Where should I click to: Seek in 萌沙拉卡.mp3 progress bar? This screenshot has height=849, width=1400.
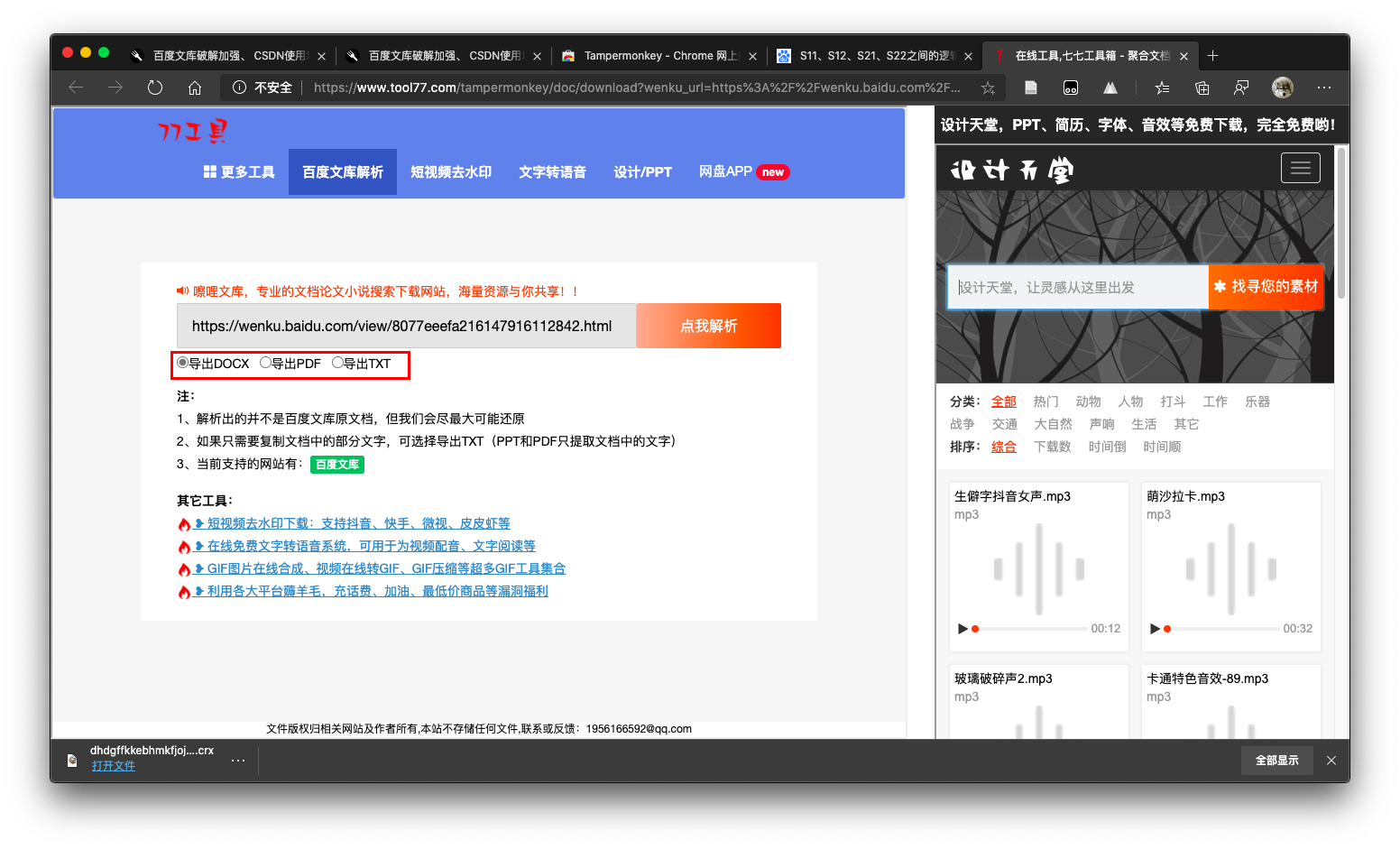[x=1221, y=629]
